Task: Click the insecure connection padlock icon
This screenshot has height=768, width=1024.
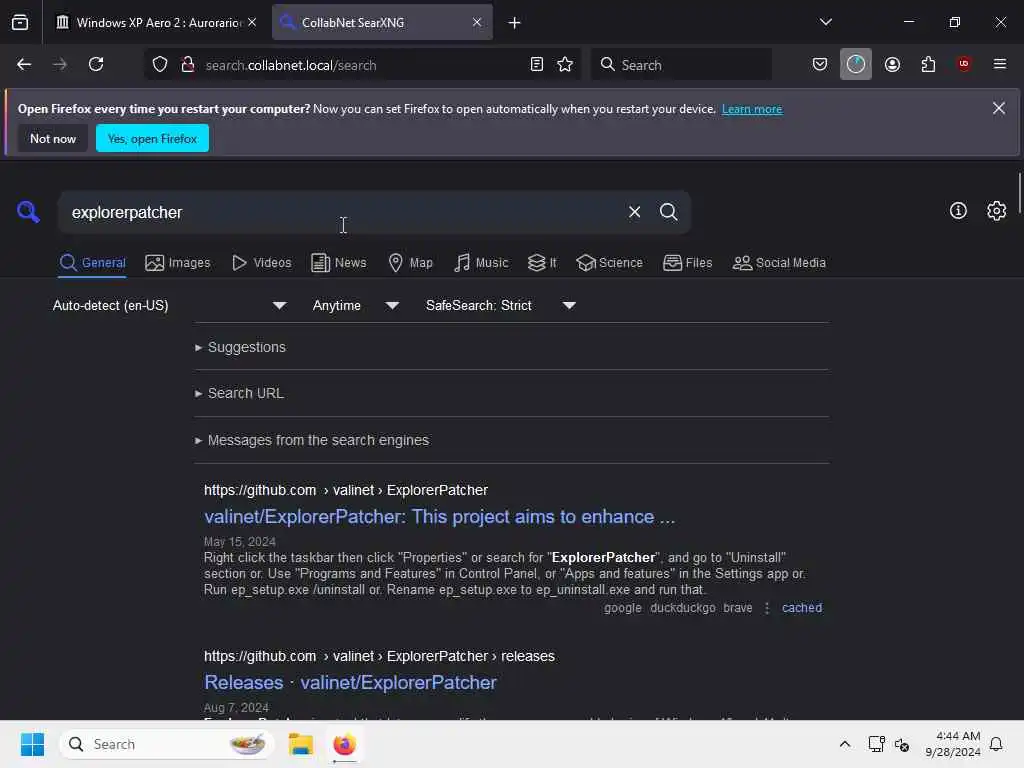Action: pyautogui.click(x=188, y=64)
